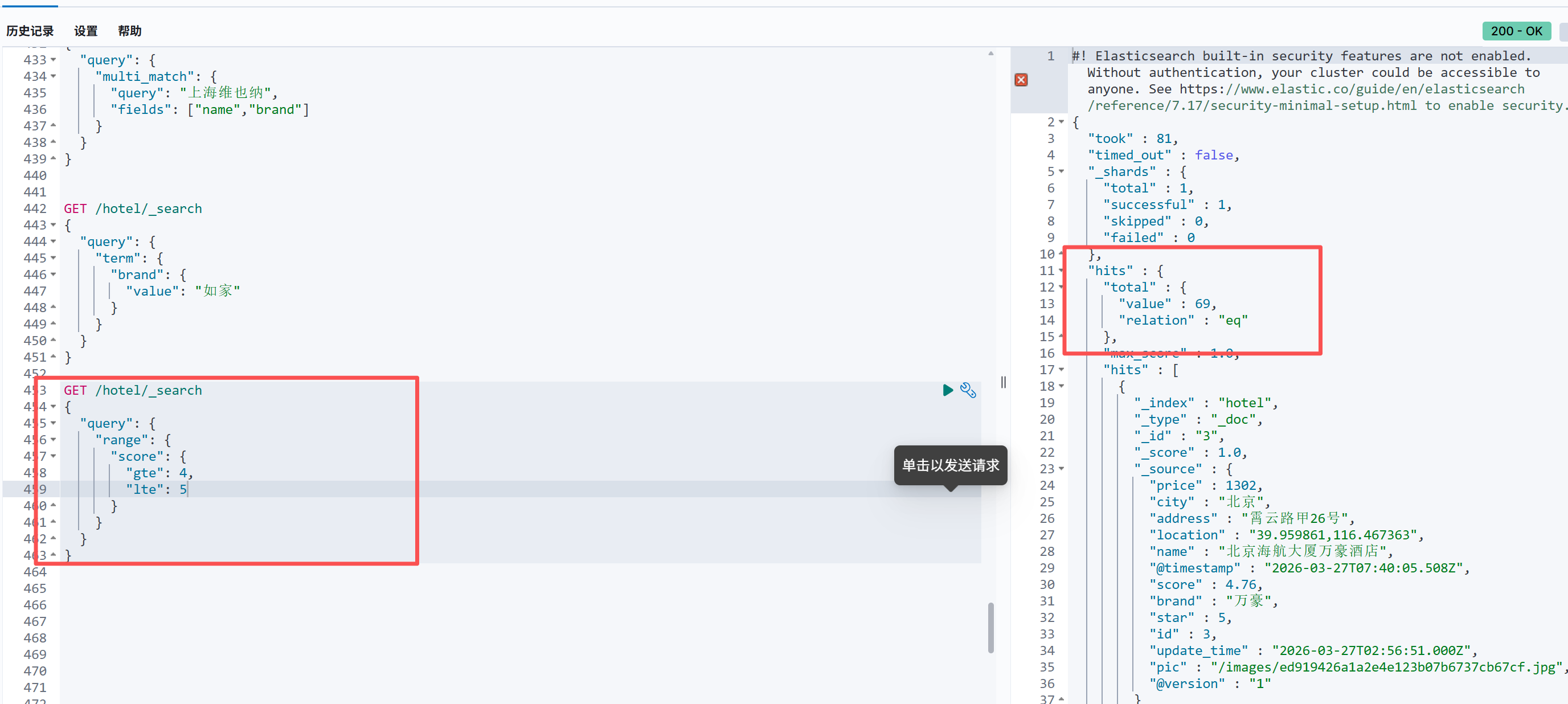Collapse the _source object on line 23
The image size is (1568, 704).
tap(1061, 469)
